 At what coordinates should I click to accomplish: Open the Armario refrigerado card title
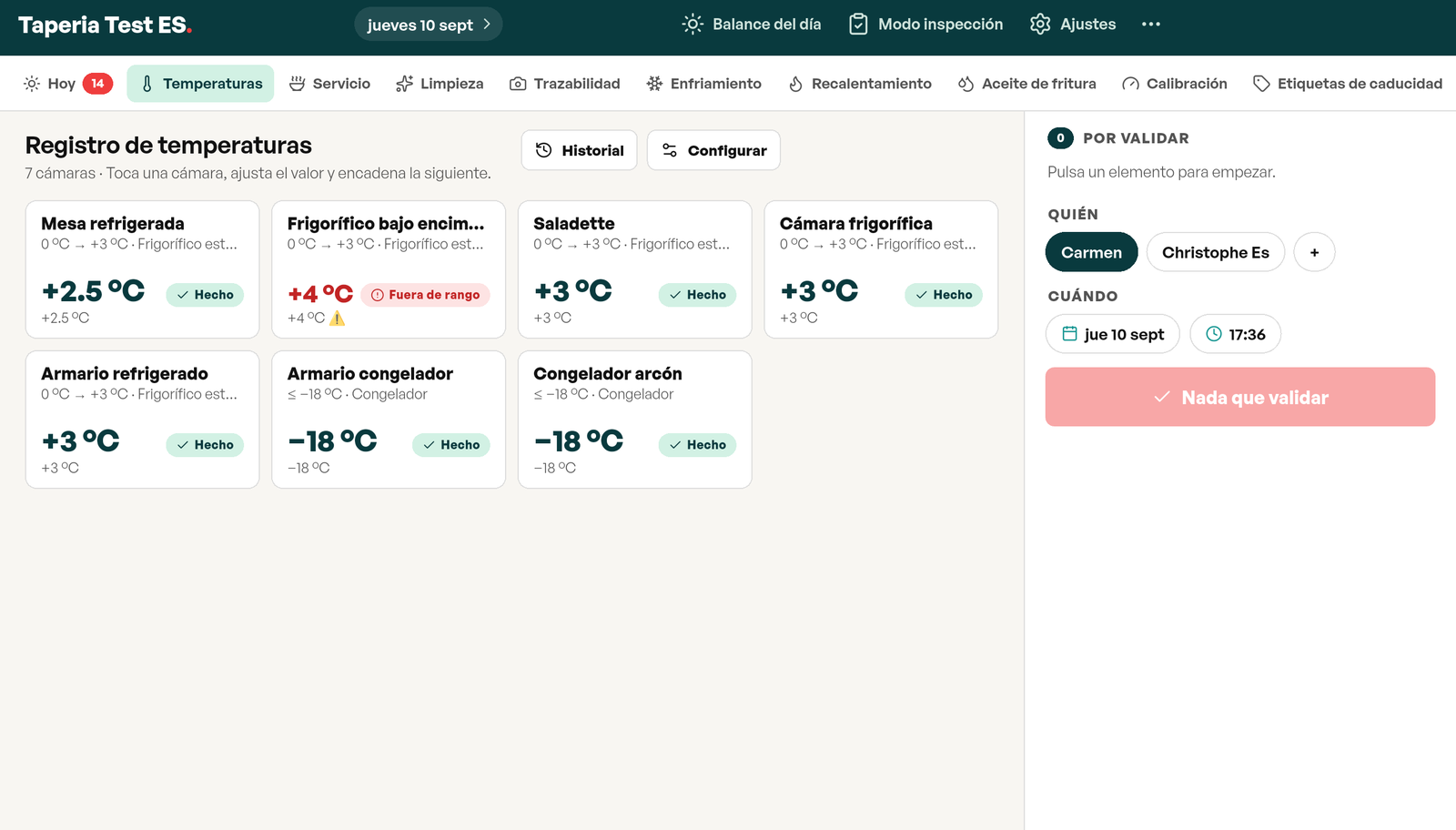(125, 374)
